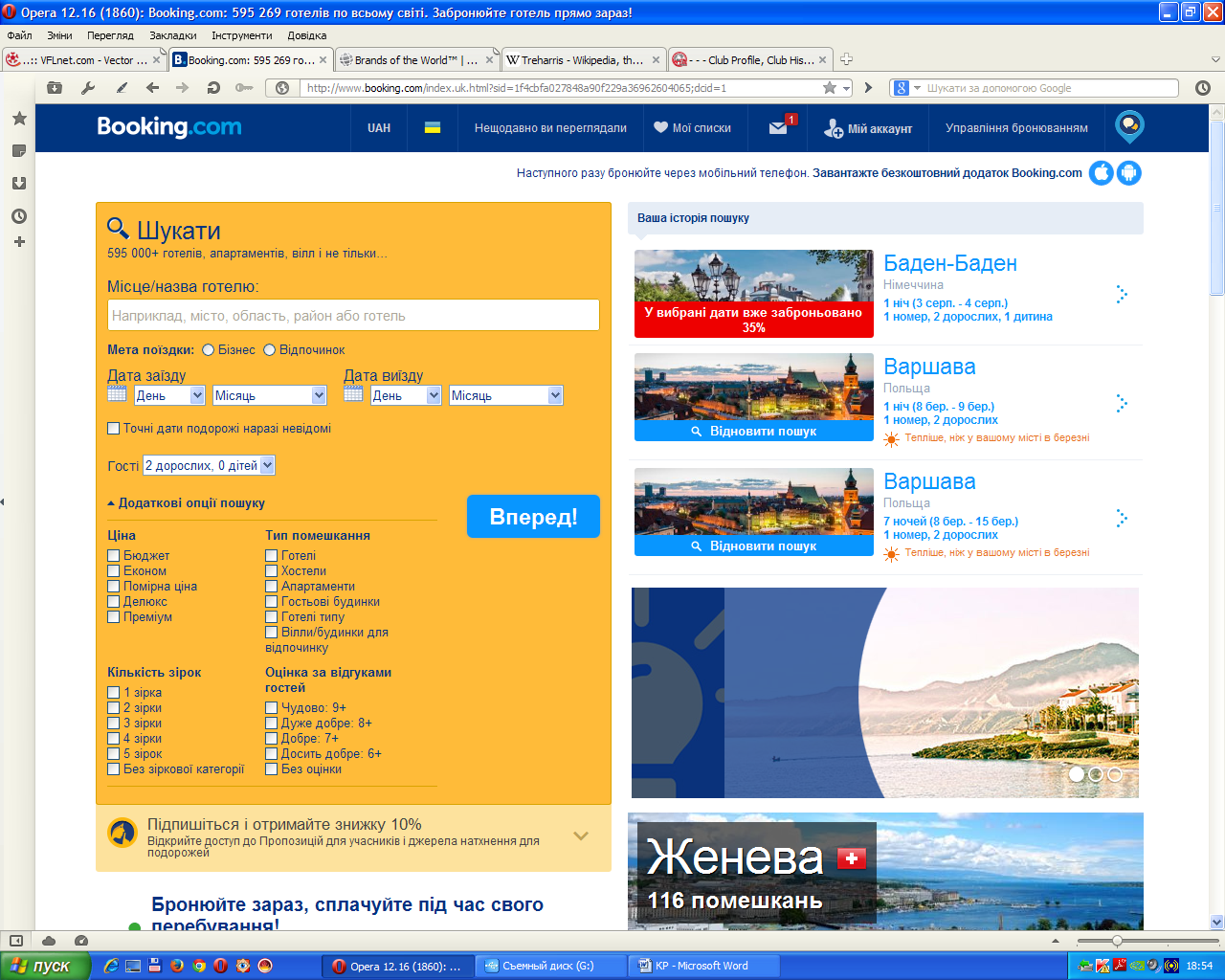Open Downloads panel in left sidebar
The width and height of the screenshot is (1225, 980).
click(19, 183)
